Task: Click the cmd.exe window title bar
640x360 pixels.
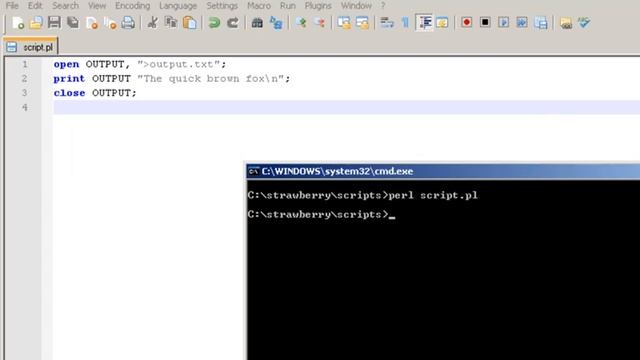Action: click(x=443, y=171)
